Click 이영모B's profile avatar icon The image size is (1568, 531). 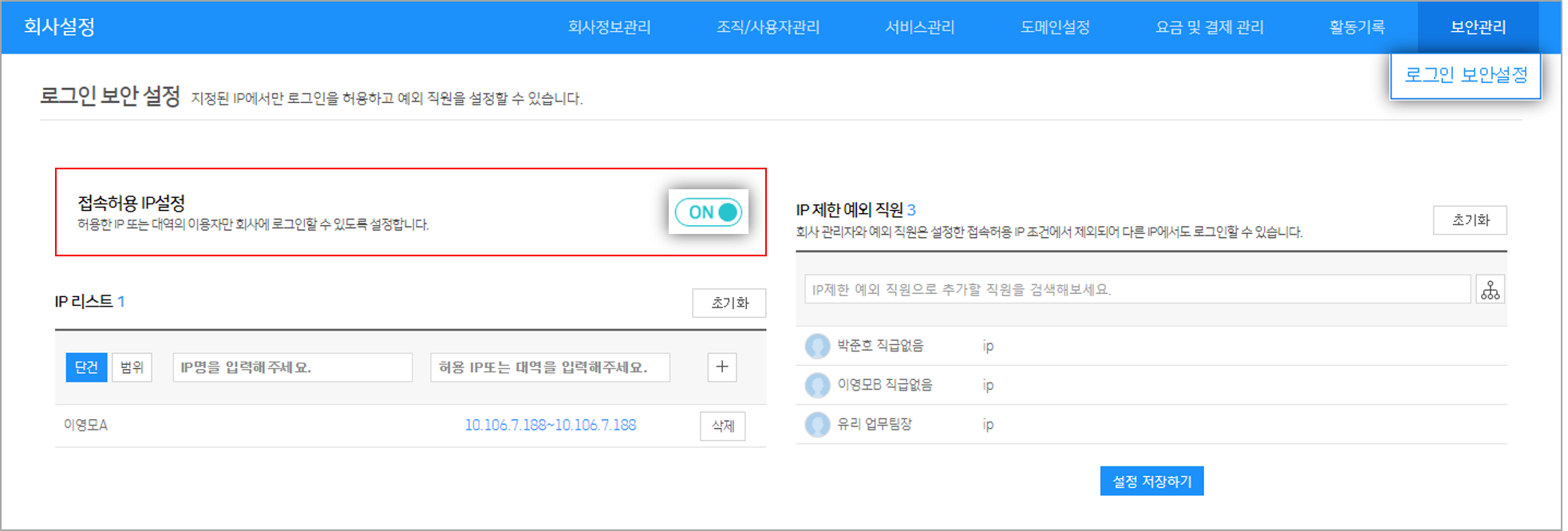pyautogui.click(x=817, y=385)
